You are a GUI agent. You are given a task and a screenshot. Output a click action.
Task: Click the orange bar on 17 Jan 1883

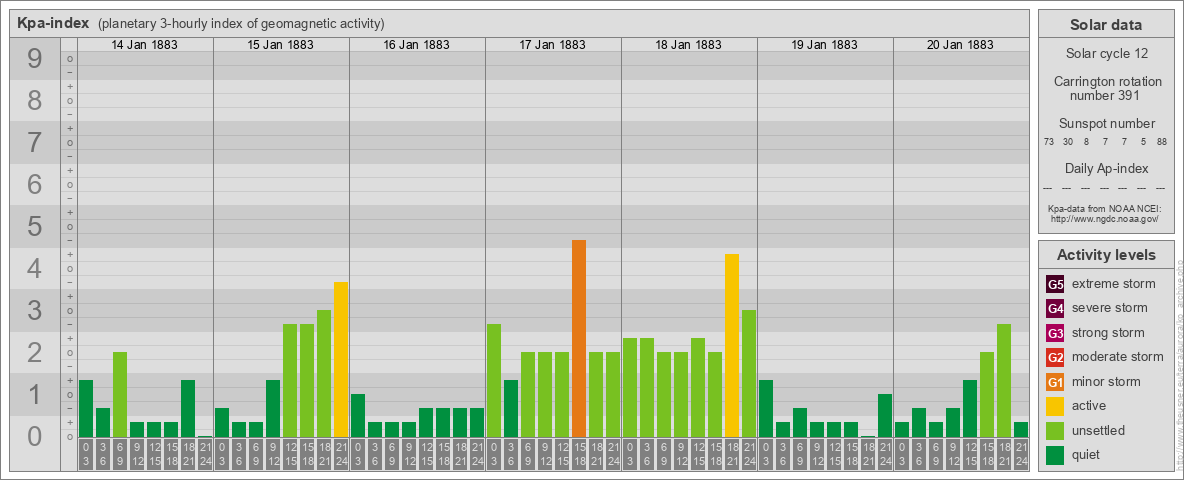click(578, 339)
